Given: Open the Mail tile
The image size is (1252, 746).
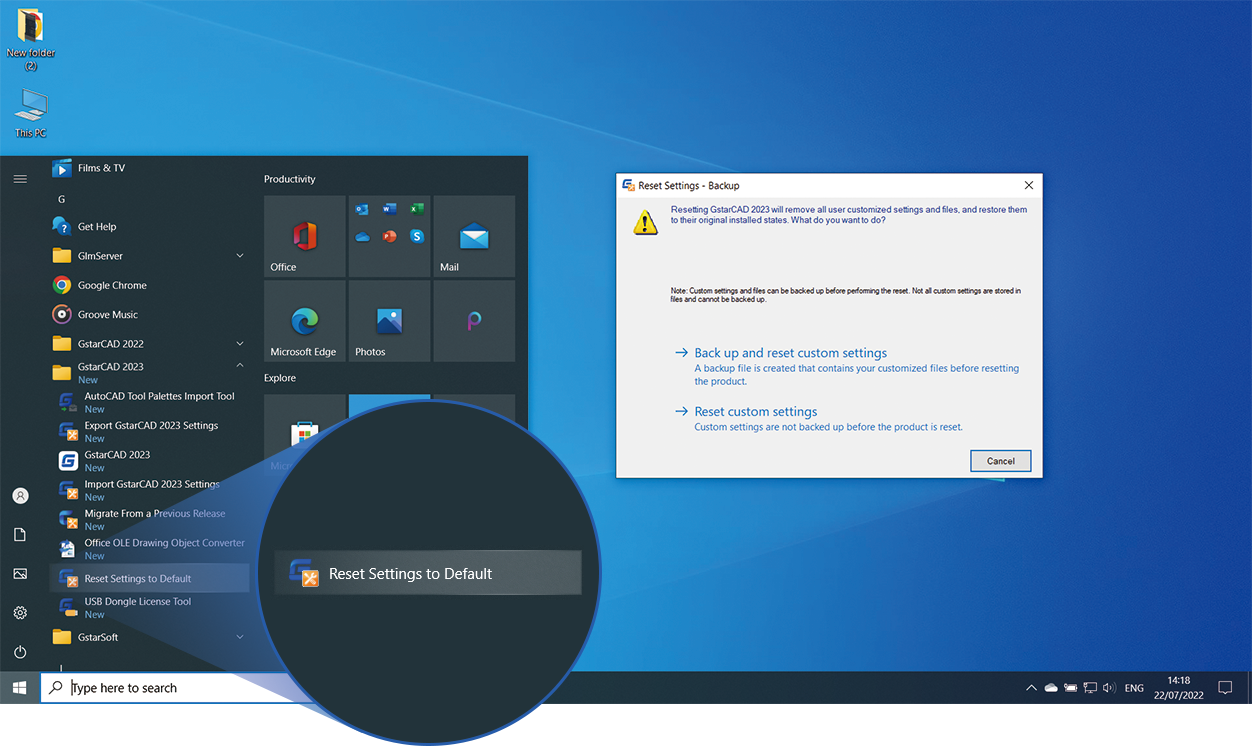Looking at the screenshot, I should tap(474, 236).
